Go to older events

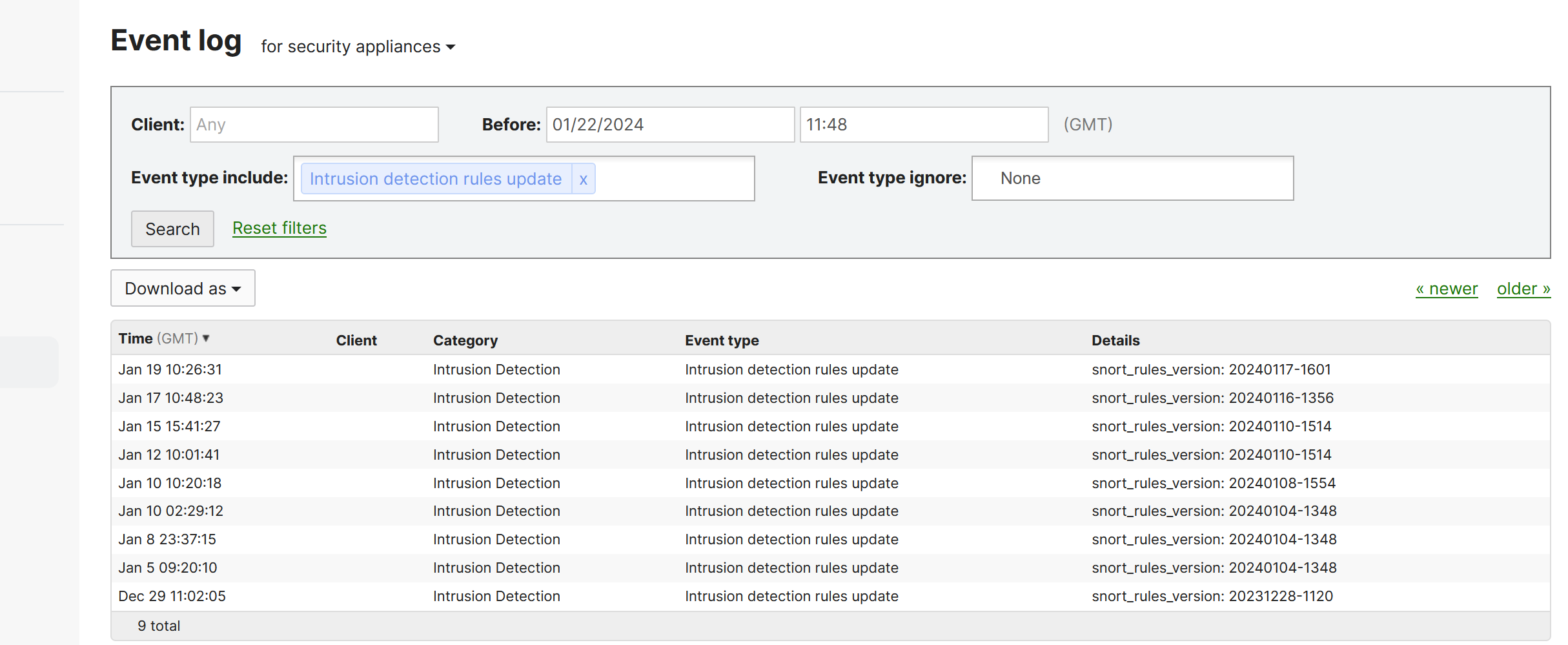[x=1523, y=289]
